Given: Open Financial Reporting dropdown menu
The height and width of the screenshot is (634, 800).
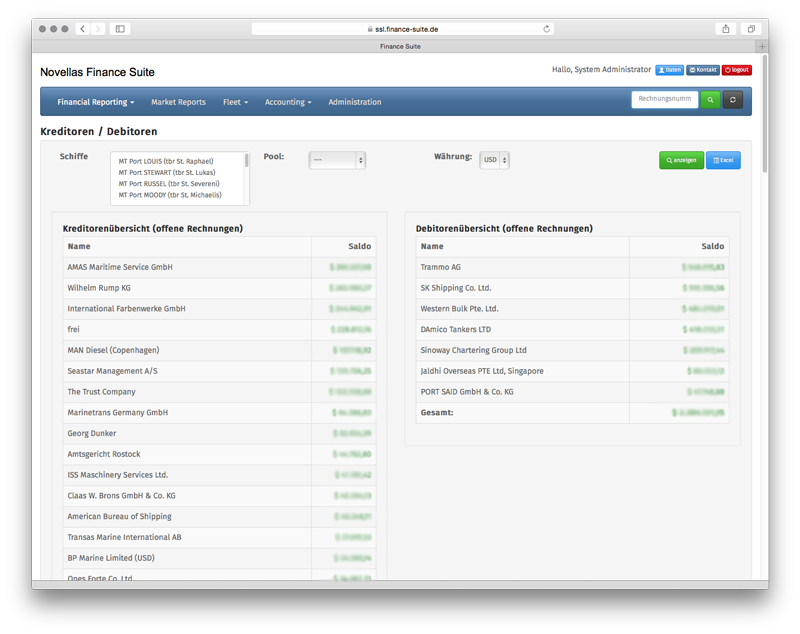Looking at the screenshot, I should click(x=95, y=102).
